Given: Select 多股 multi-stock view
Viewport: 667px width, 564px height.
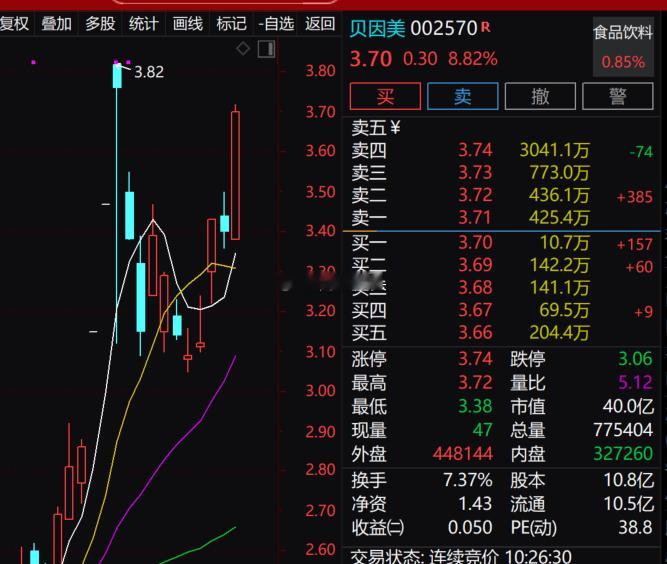Looking at the screenshot, I should click(100, 23).
